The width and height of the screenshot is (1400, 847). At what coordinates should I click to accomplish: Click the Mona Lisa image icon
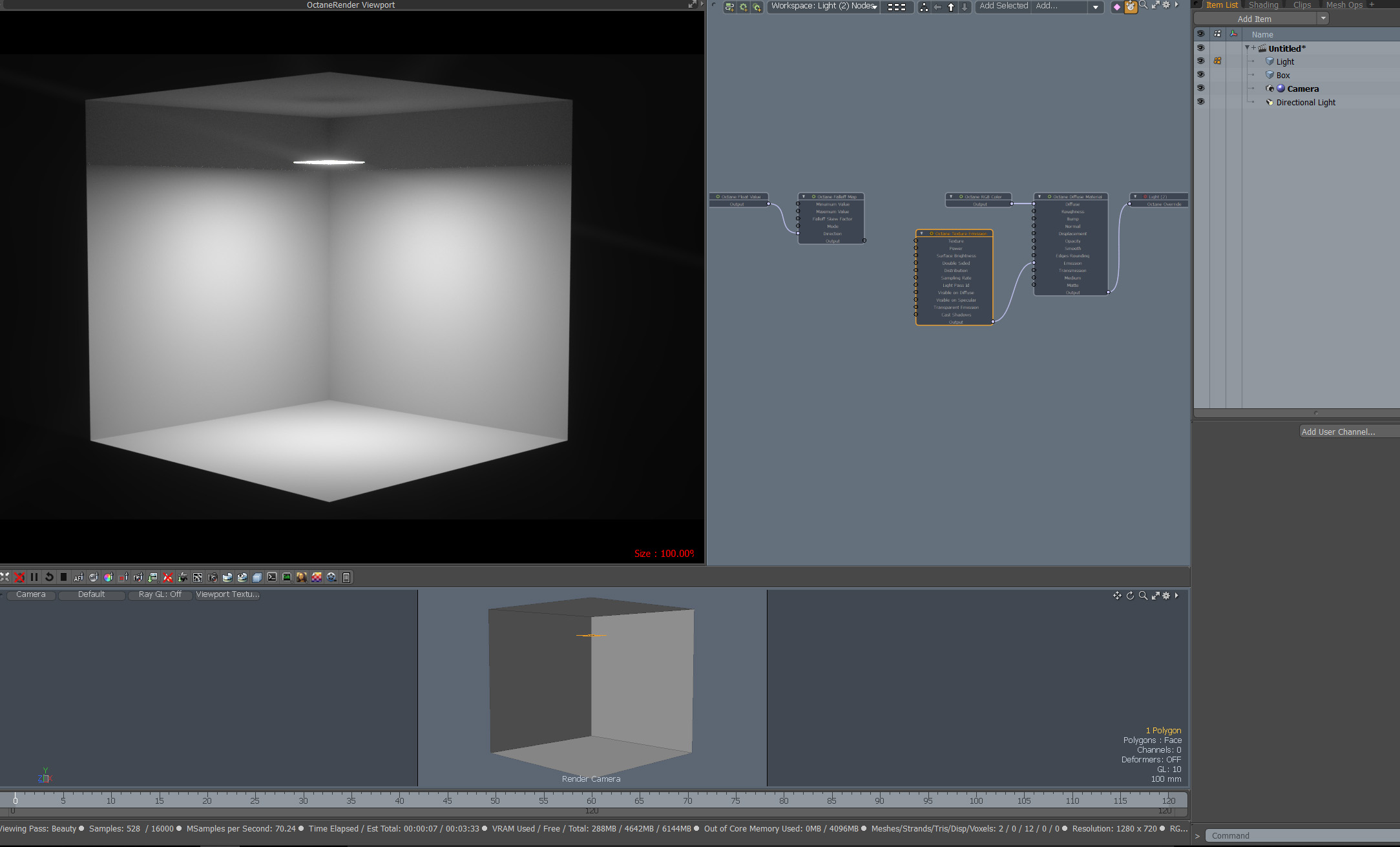302,577
